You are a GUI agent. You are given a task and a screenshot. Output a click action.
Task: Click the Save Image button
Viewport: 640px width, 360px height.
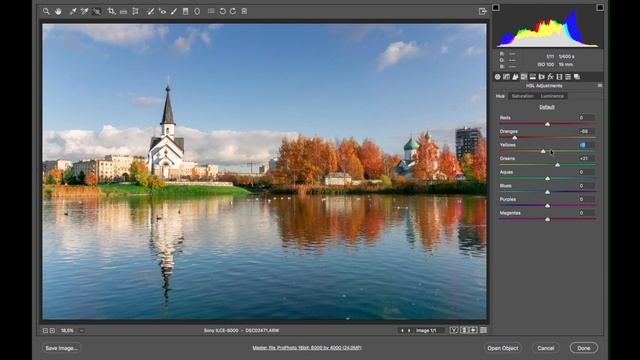61,348
